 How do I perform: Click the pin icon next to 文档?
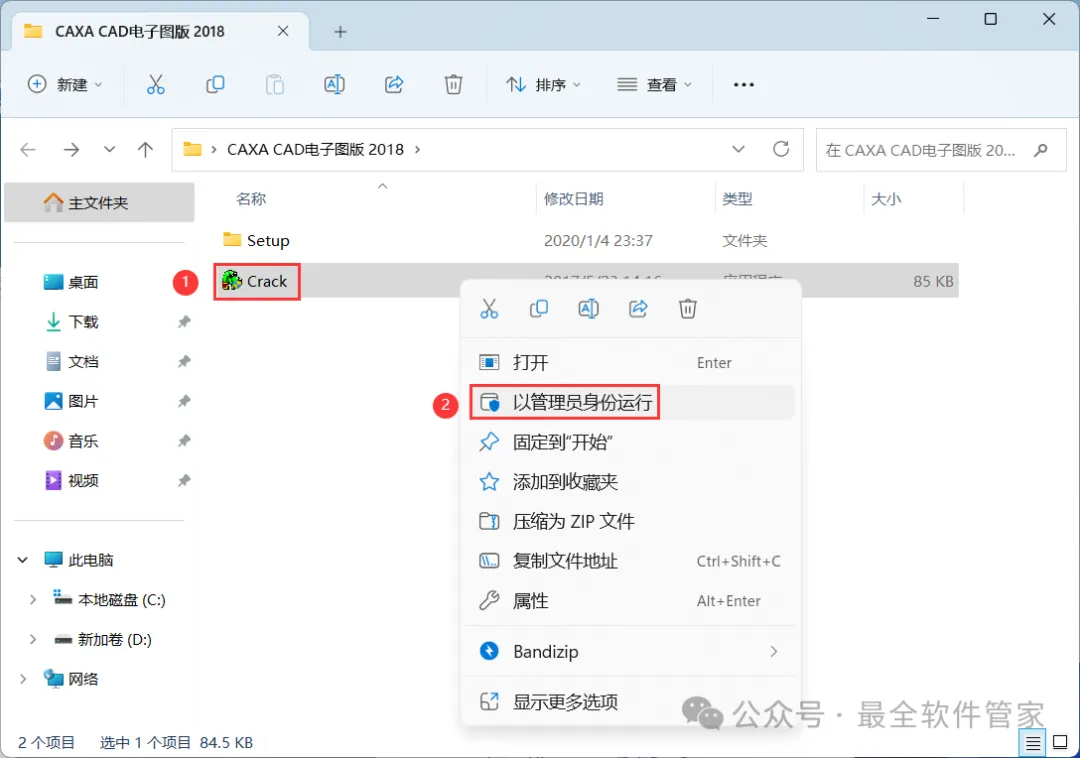184,361
